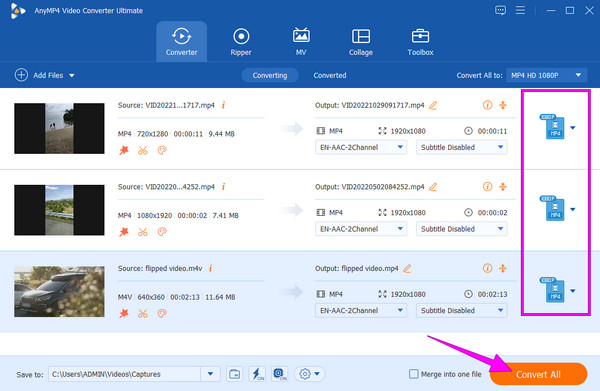This screenshot has width=600, height=391.
Task: Show output info for VID20221029091717.mp4
Action: (x=487, y=105)
